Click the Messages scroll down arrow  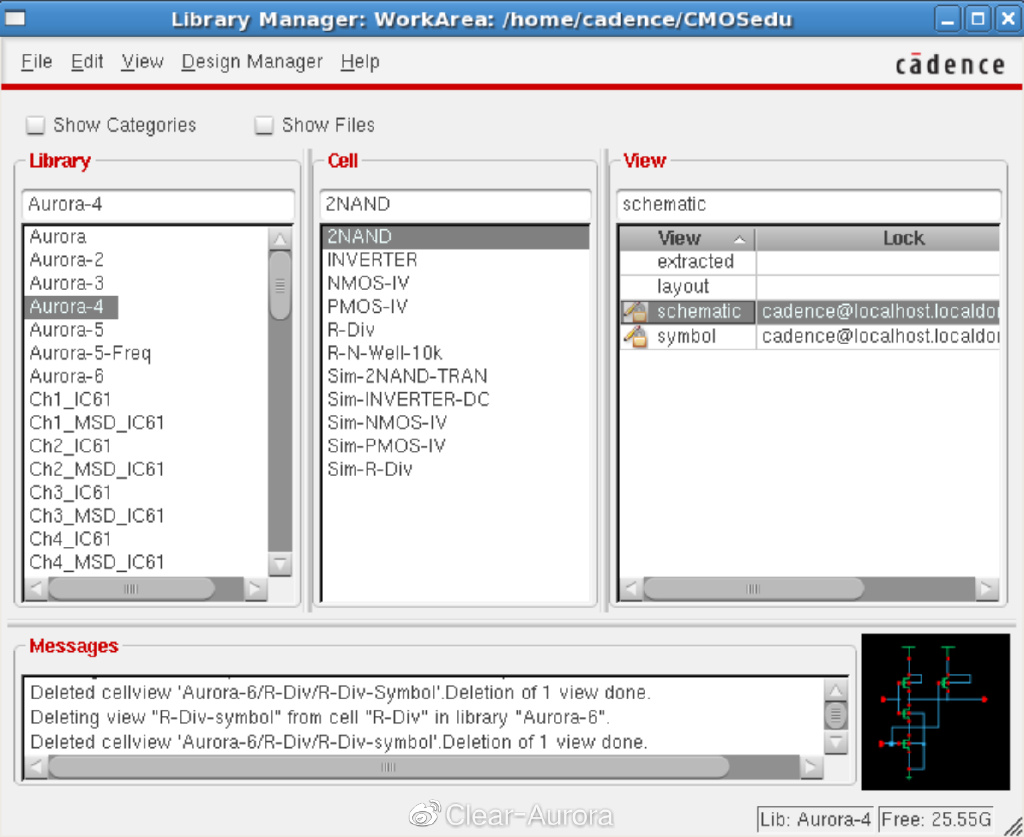tap(836, 742)
